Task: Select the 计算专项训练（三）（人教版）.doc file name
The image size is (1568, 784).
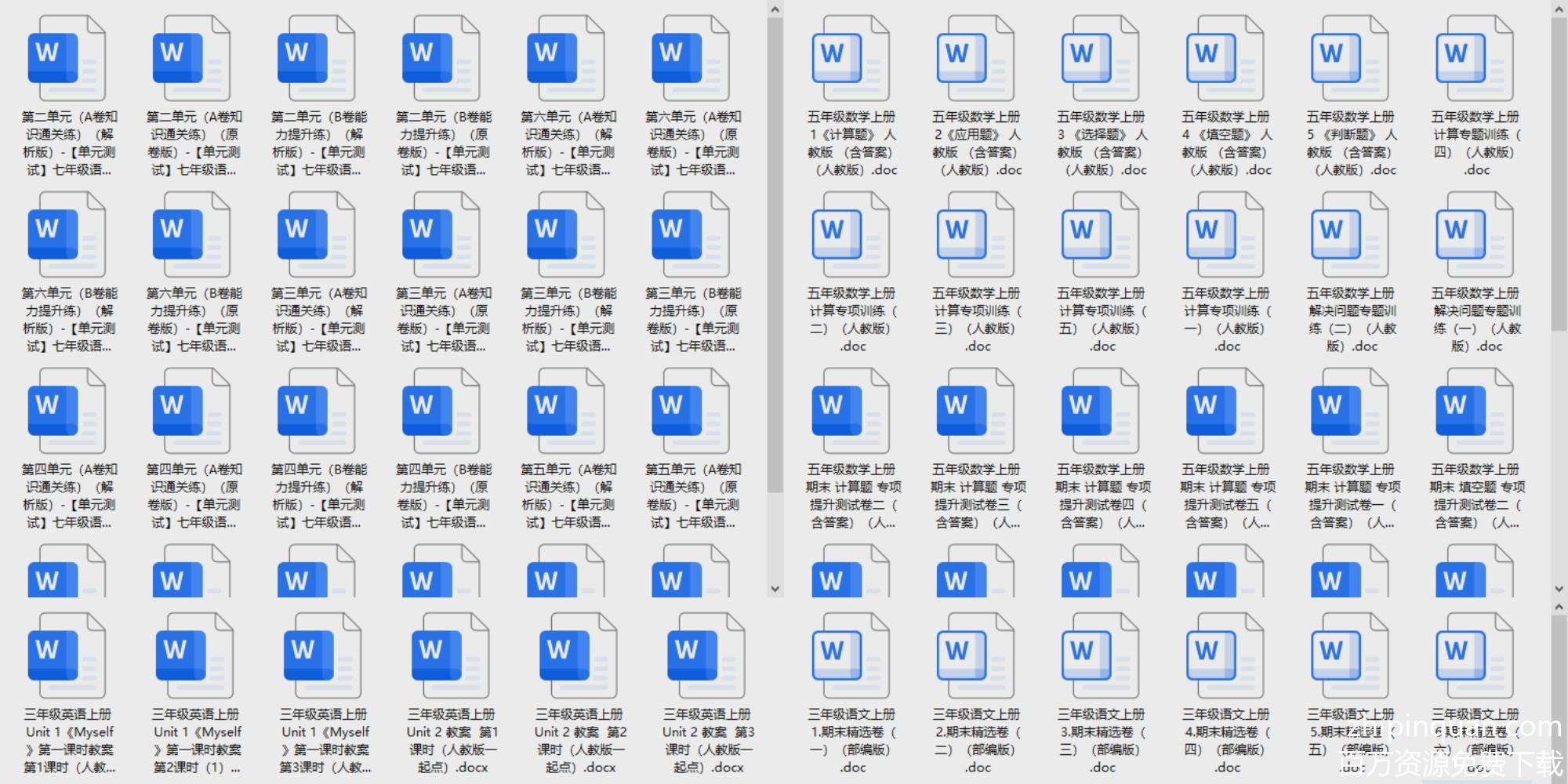Action: tap(976, 320)
